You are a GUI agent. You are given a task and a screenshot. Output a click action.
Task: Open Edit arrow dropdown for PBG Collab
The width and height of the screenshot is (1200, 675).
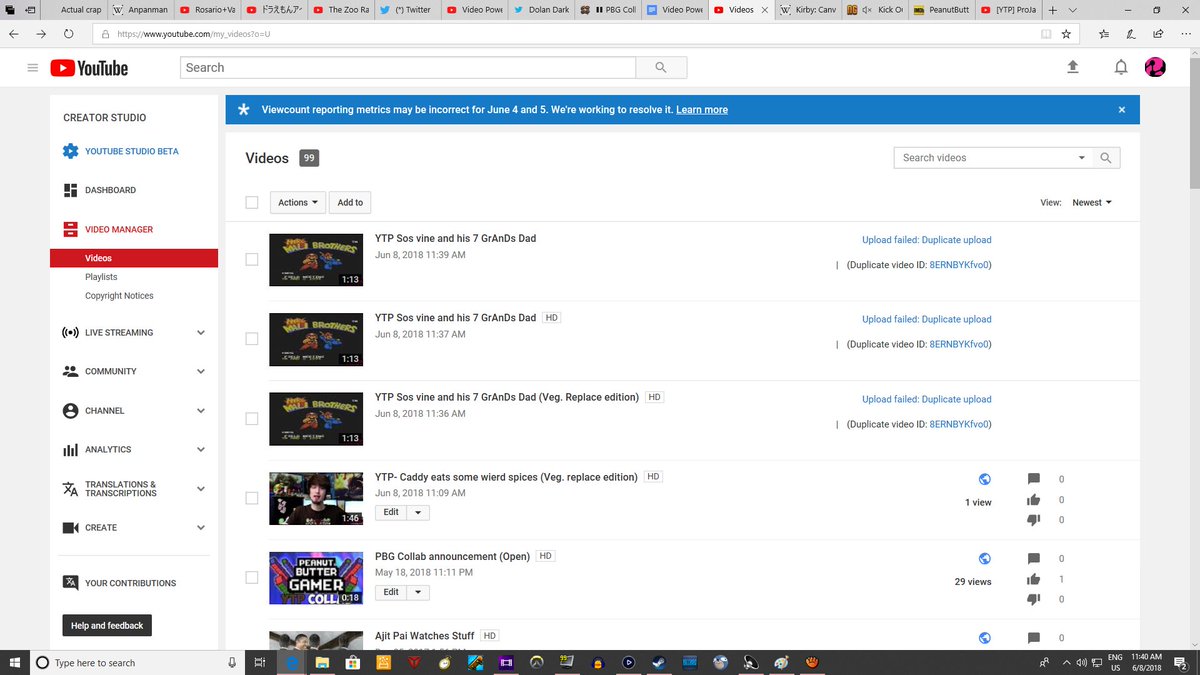pos(418,592)
